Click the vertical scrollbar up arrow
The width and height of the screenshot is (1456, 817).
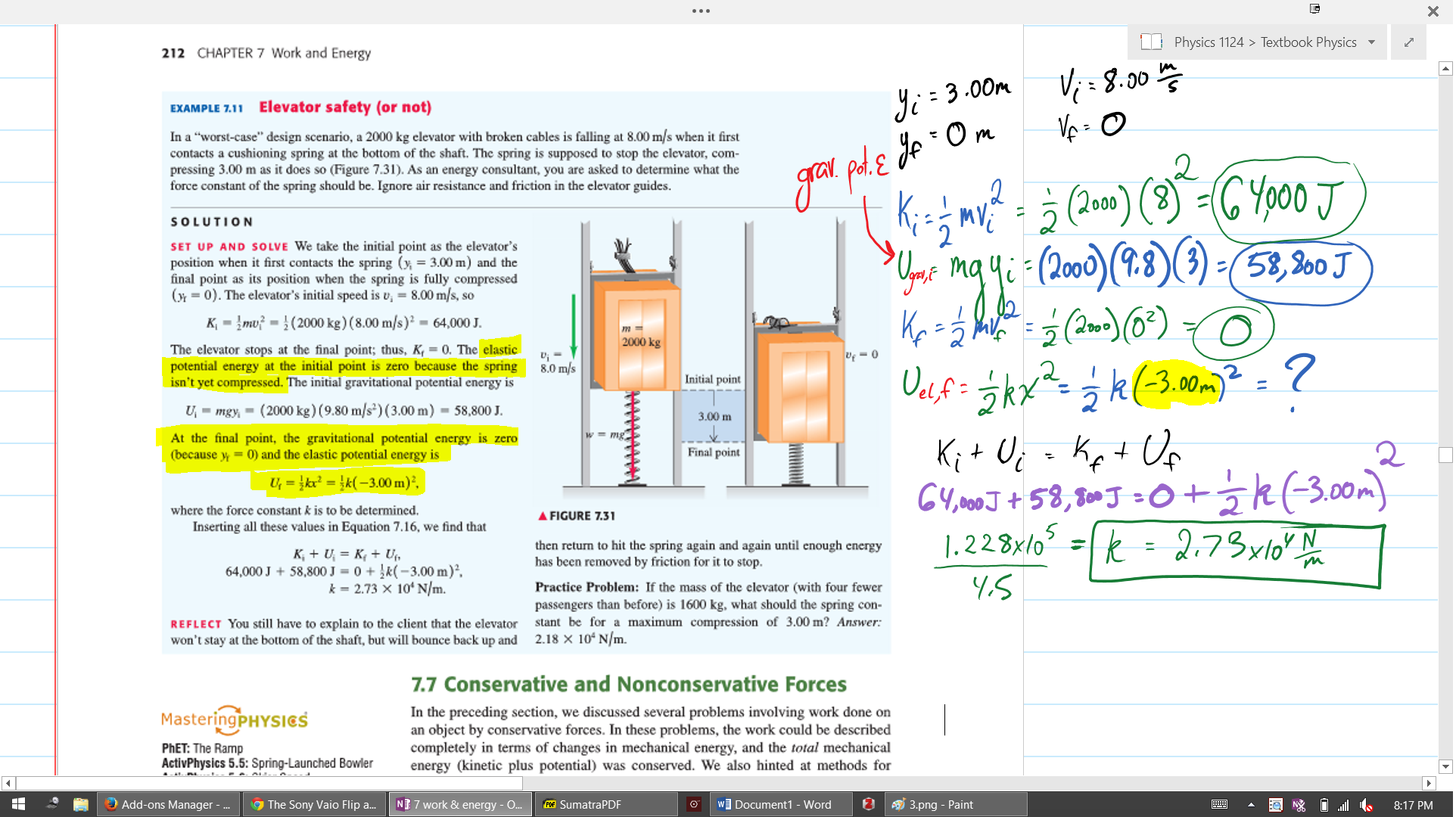tap(1445, 69)
